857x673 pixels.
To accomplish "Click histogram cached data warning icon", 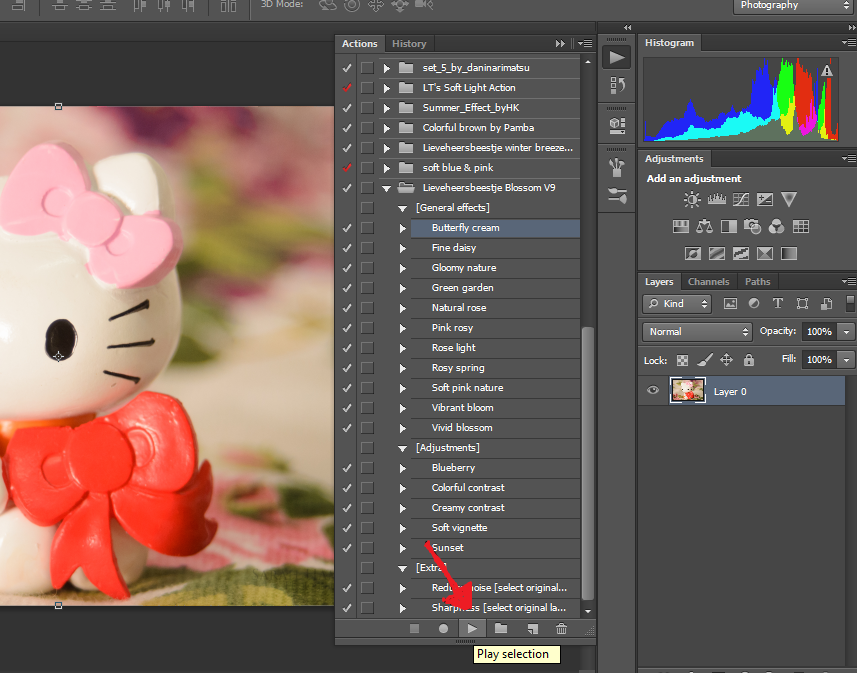I will (x=827, y=70).
